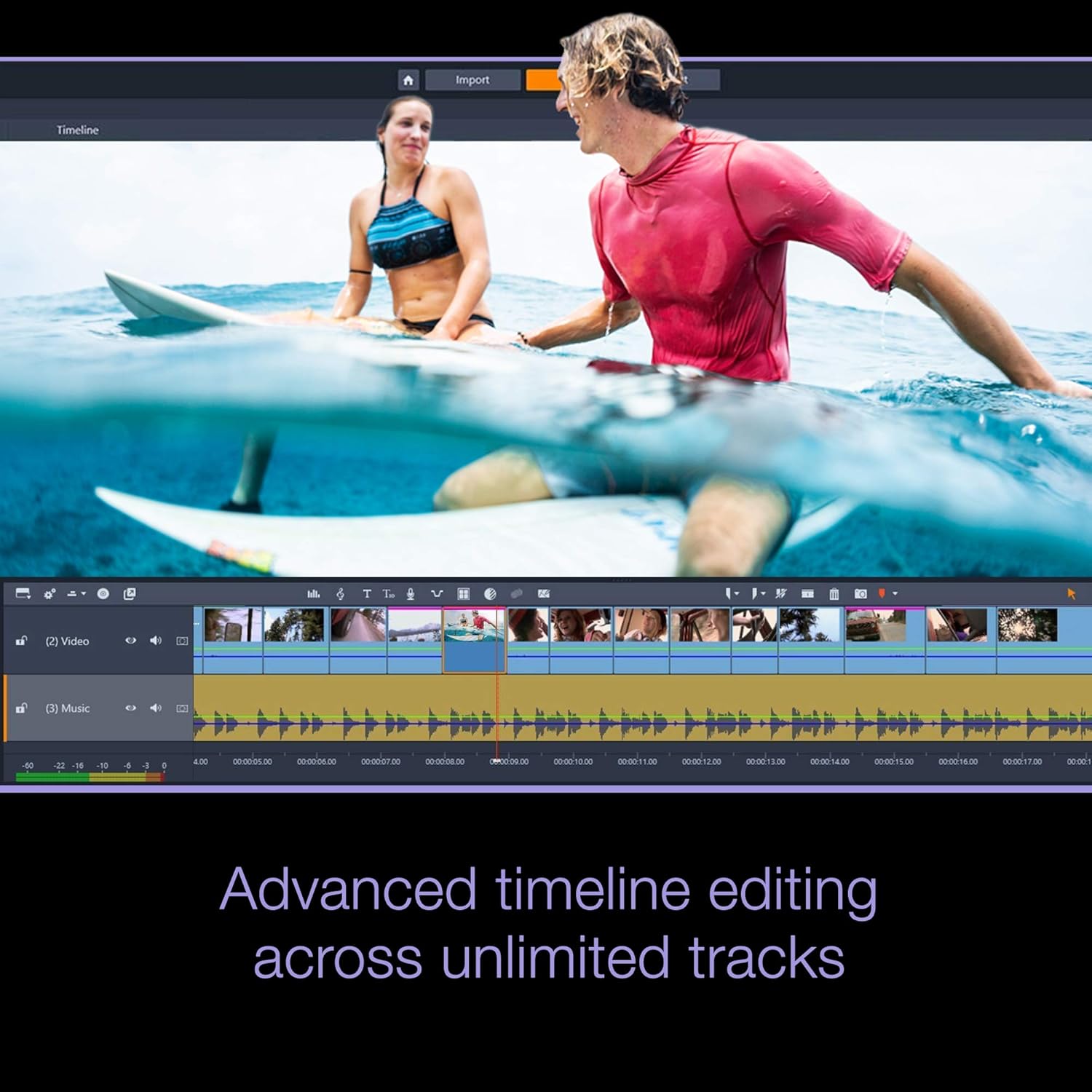Create a title with the T icon
The height and width of the screenshot is (1092, 1092).
[367, 594]
